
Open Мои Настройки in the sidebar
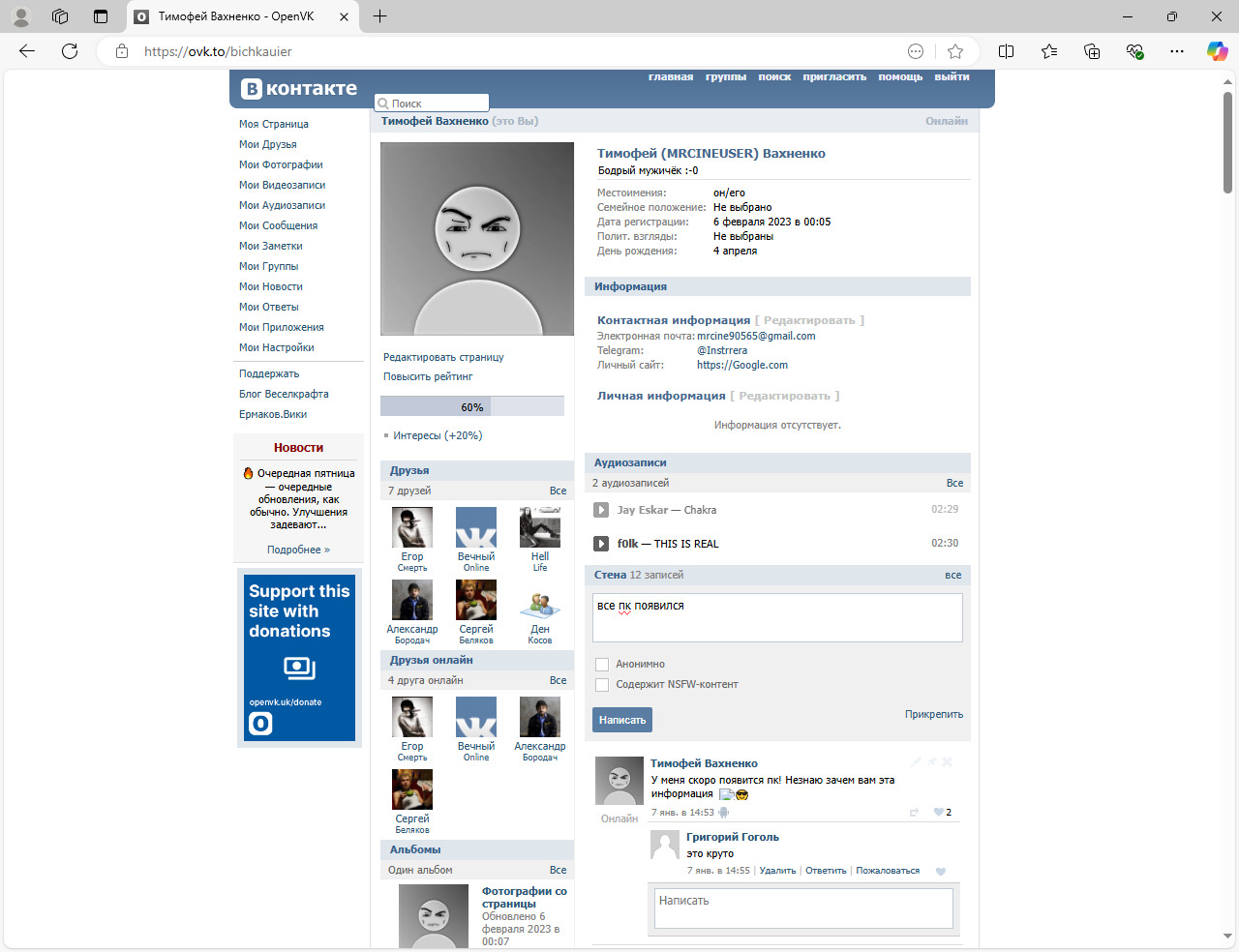click(277, 347)
